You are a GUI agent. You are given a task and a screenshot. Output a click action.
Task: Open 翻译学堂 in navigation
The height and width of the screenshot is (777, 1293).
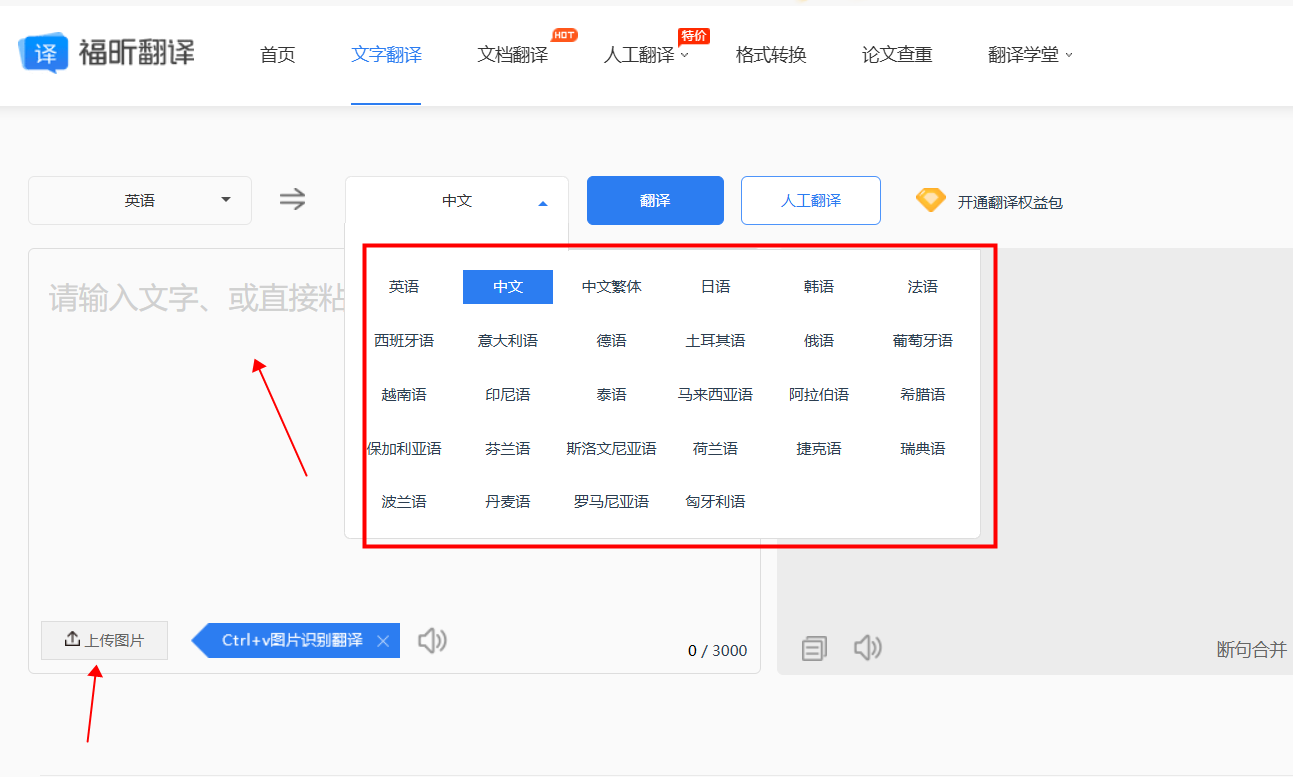tap(1023, 55)
